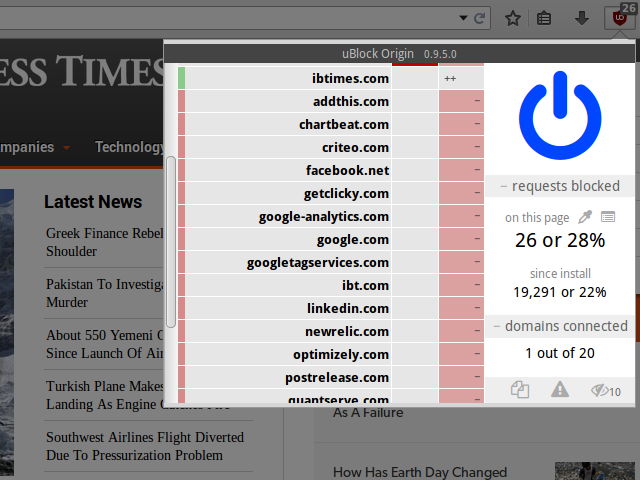Open the Turkish Plane Makes Landing headline
This screenshot has width=640, height=480.
click(104, 395)
